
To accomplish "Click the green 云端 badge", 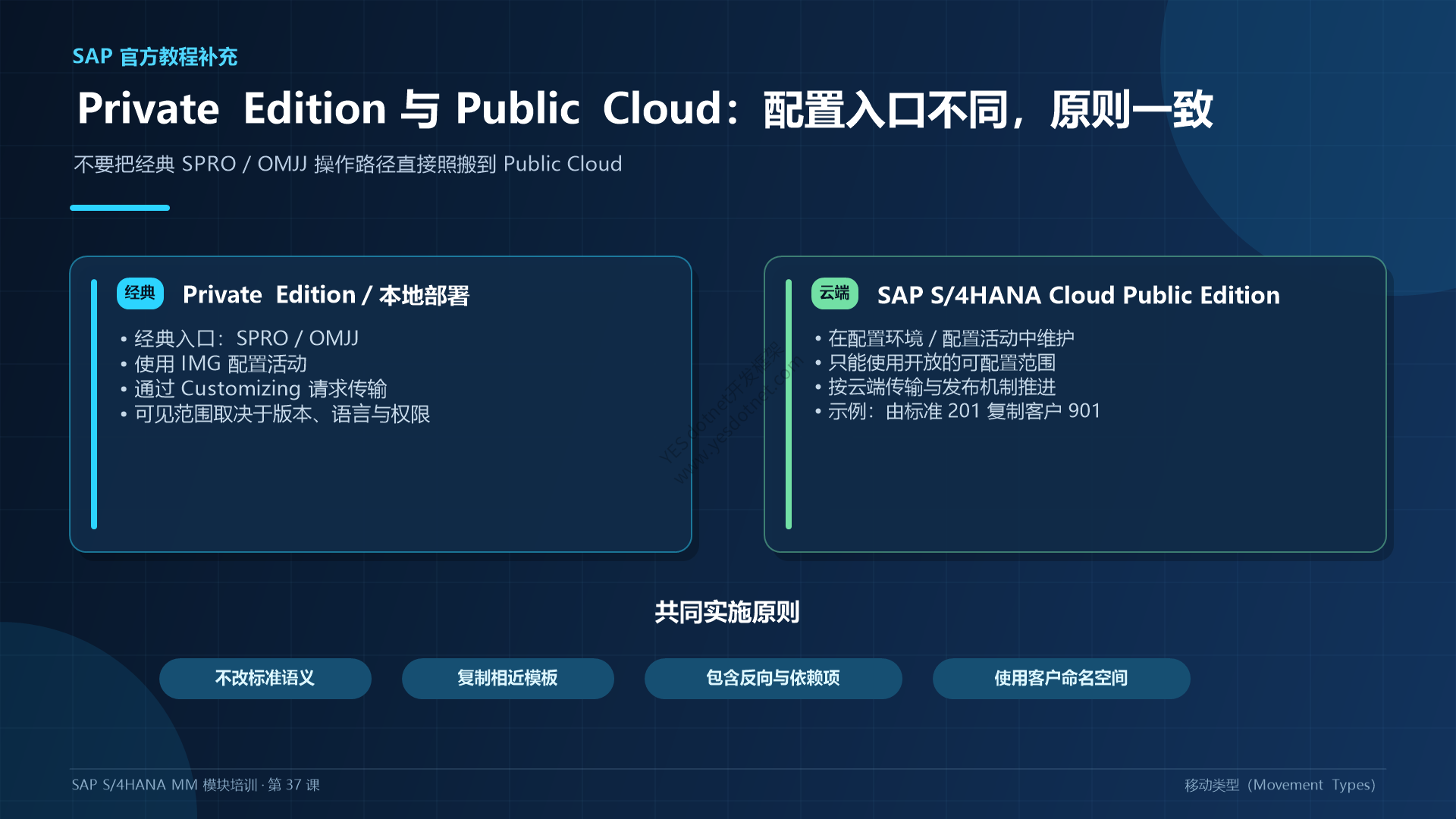I will pos(835,293).
